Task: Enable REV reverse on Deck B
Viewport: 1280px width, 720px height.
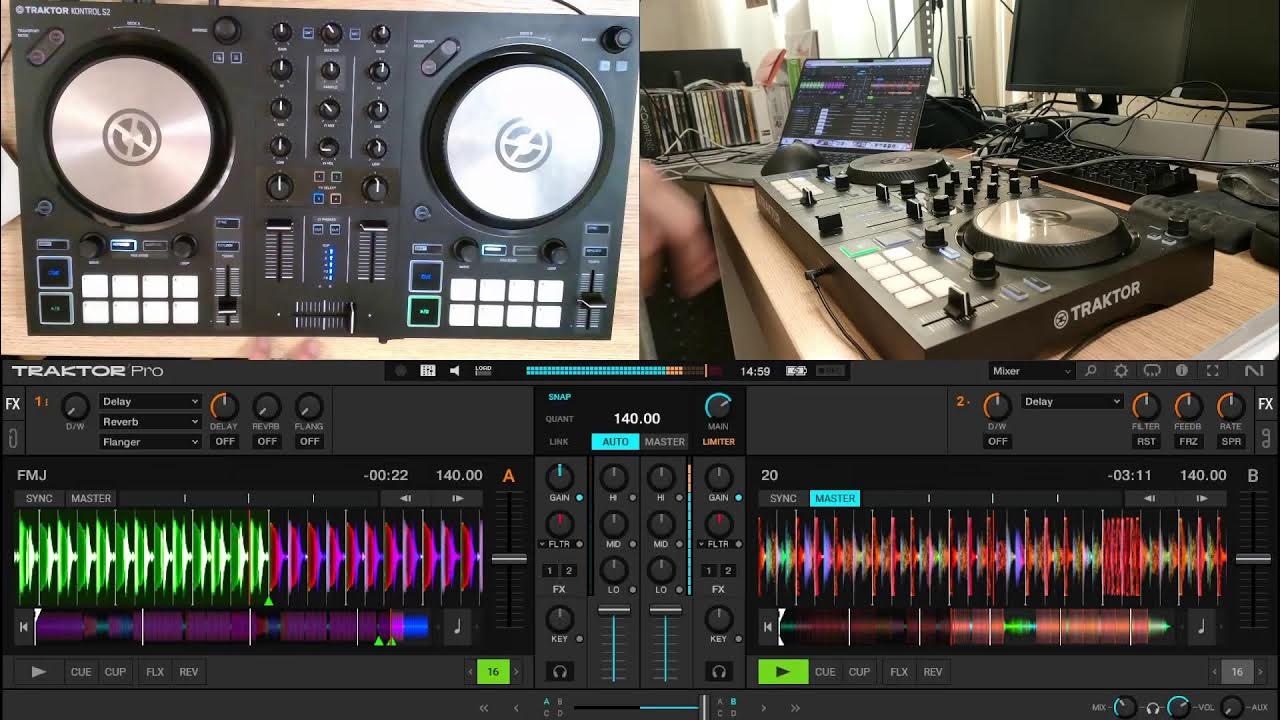Action: click(x=933, y=672)
